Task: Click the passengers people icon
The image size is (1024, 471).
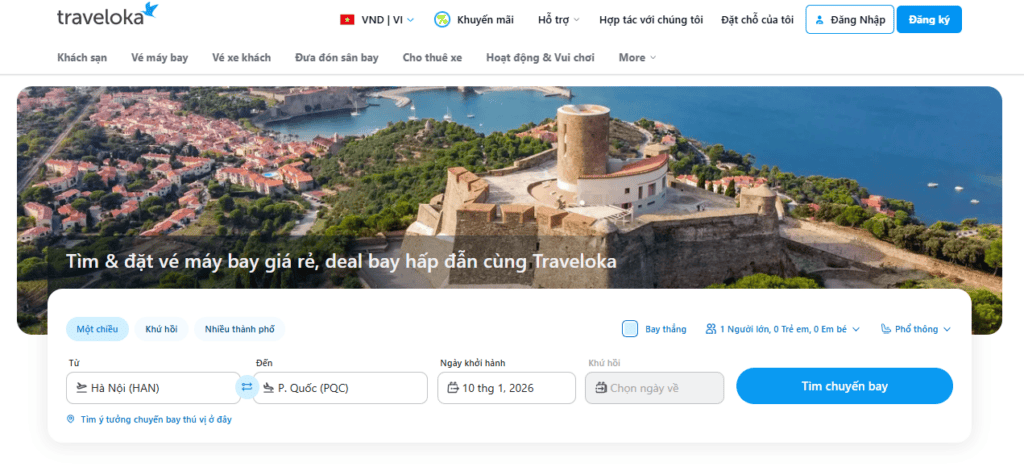Action: point(711,329)
